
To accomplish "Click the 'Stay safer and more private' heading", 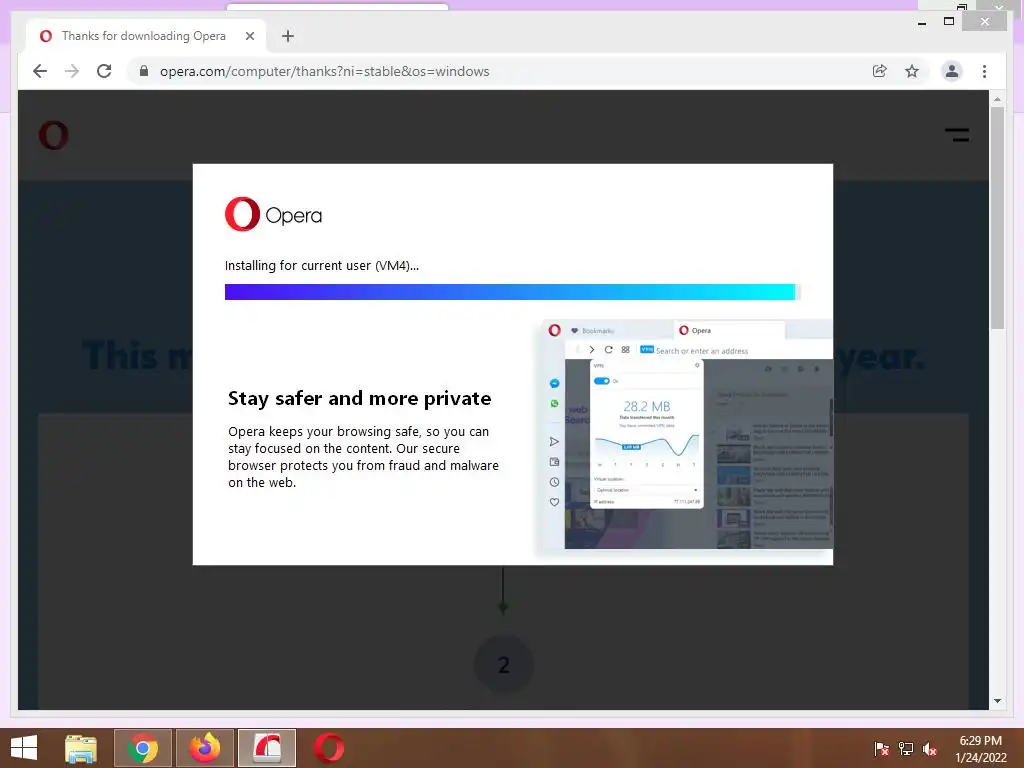I will click(359, 398).
